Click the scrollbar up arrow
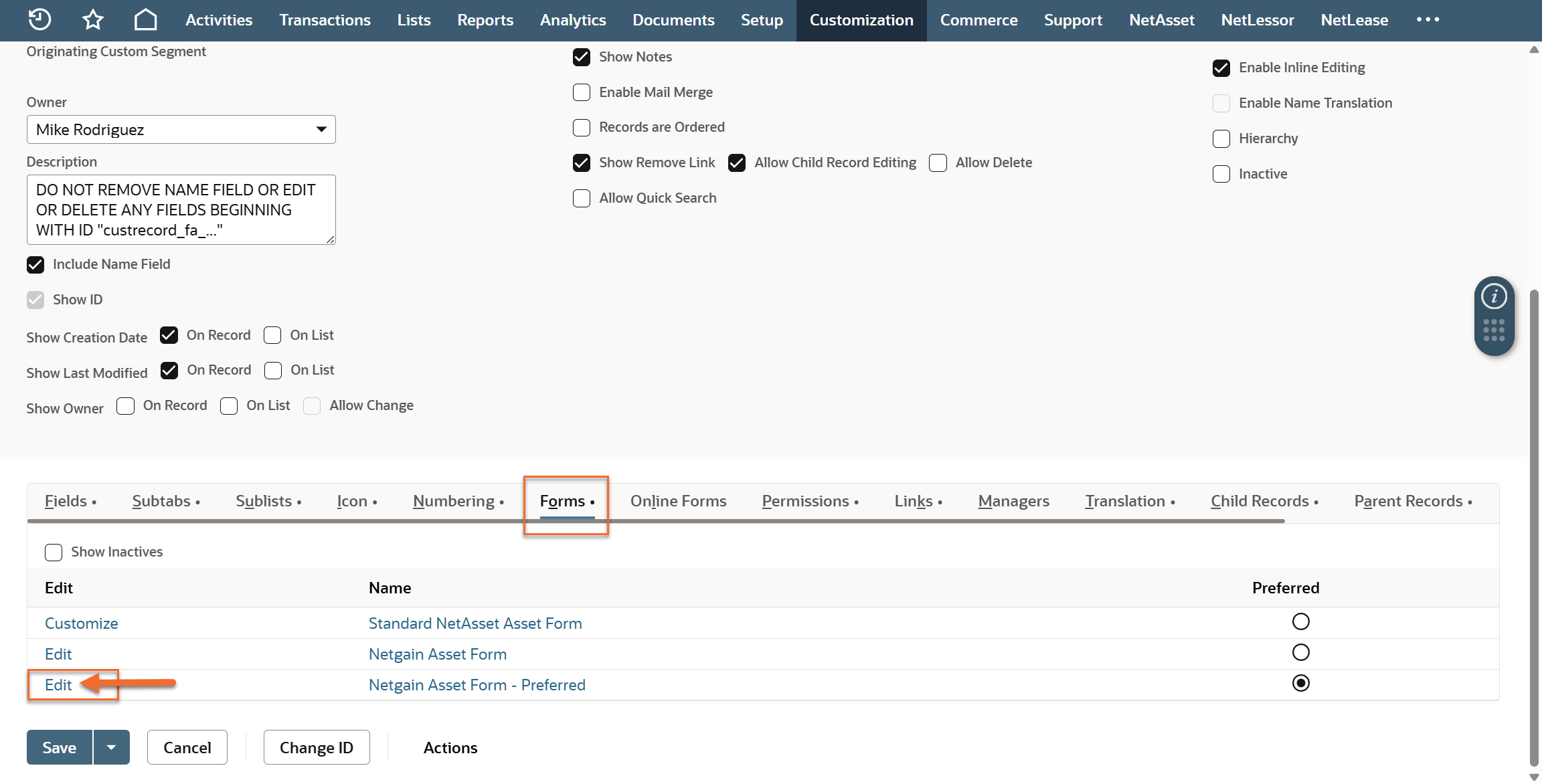The image size is (1542, 784). coord(1534,50)
